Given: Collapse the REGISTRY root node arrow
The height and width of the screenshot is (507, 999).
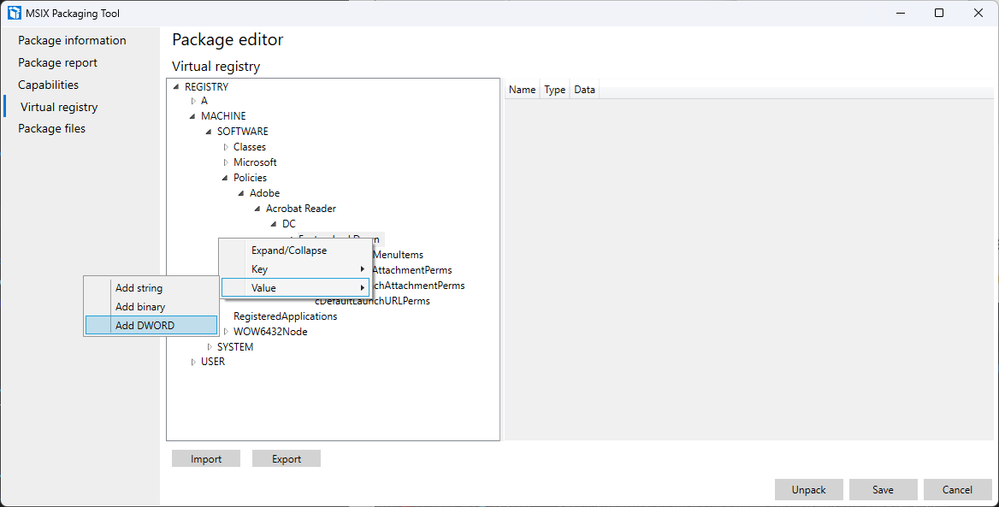Looking at the screenshot, I should point(176,87).
